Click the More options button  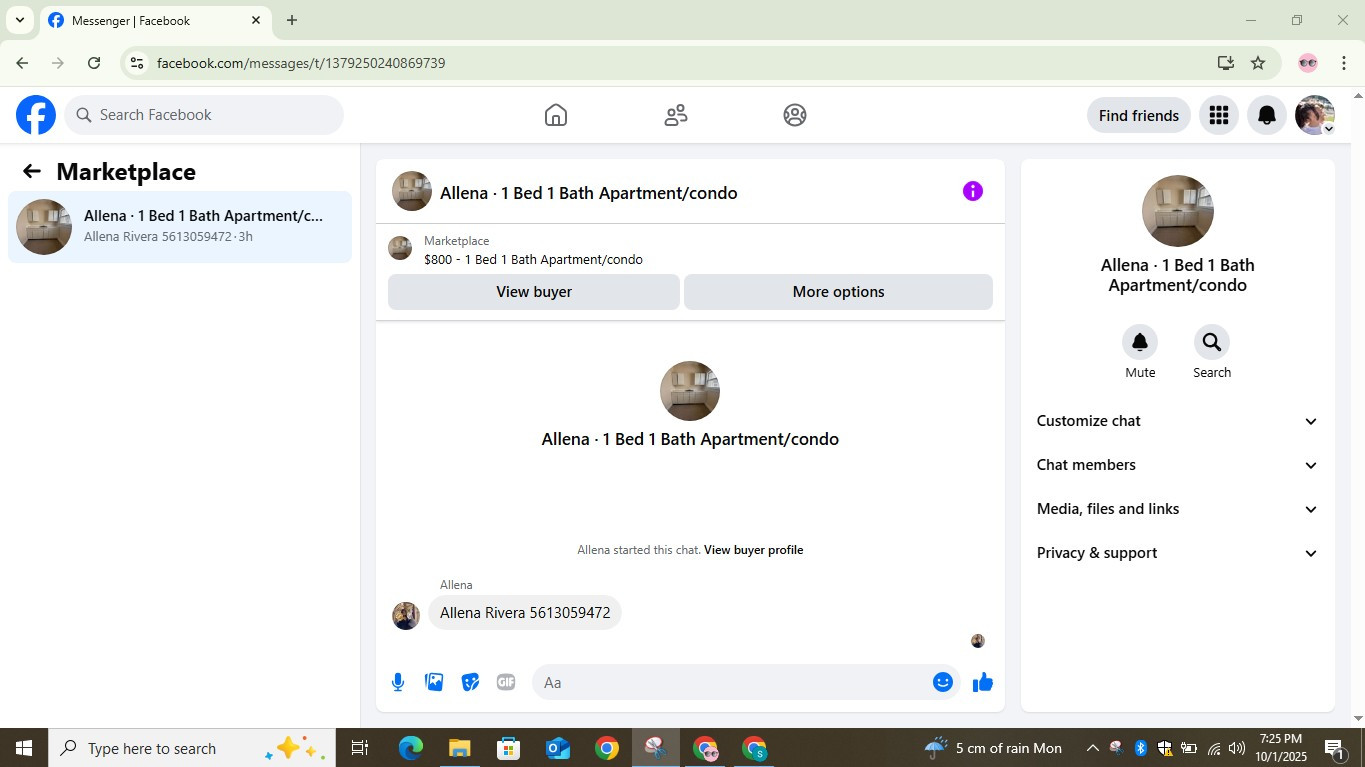point(838,292)
